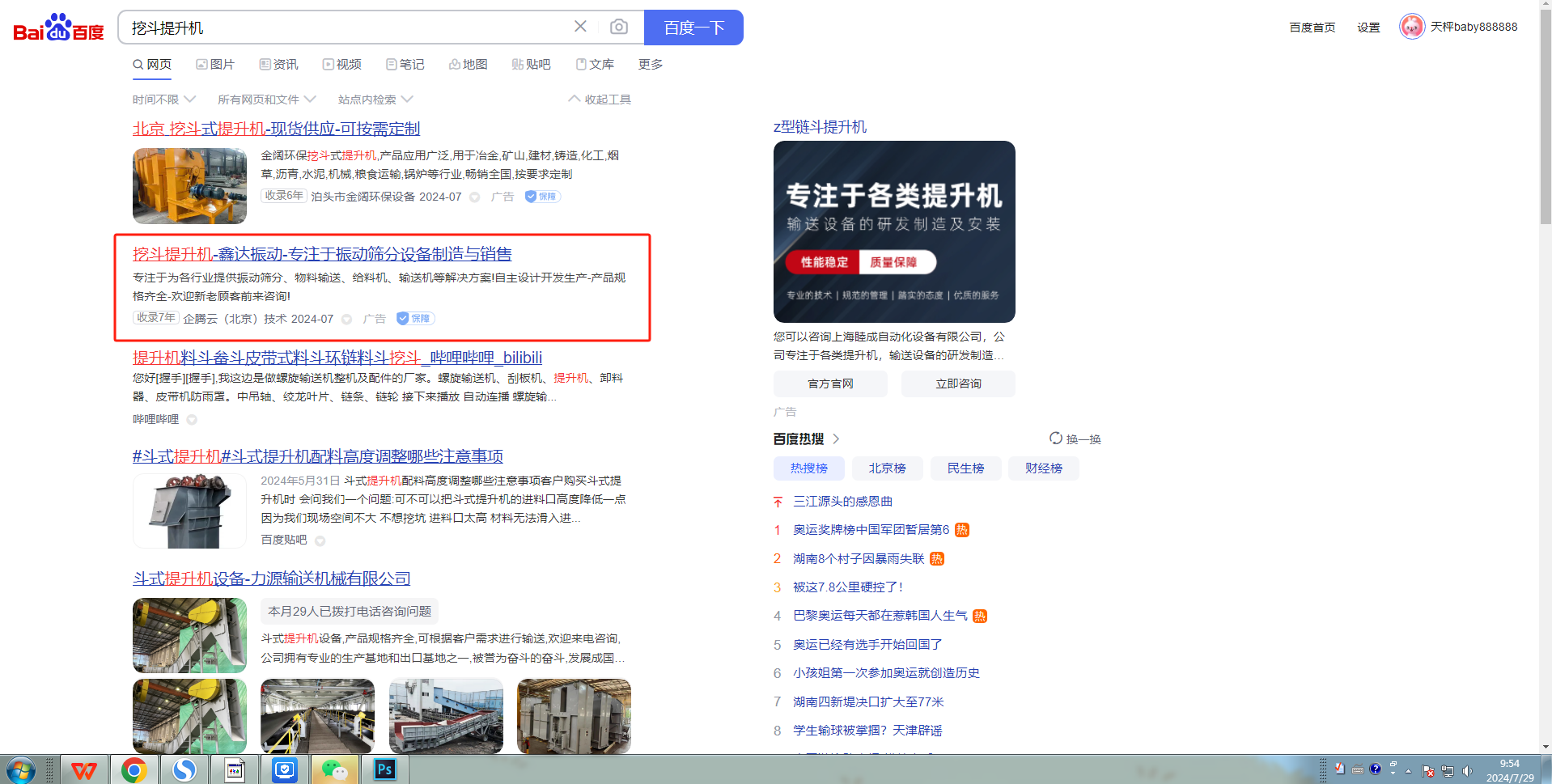The height and width of the screenshot is (784, 1552).
Task: Click the 换一换 refresh icon
Action: pos(1055,439)
